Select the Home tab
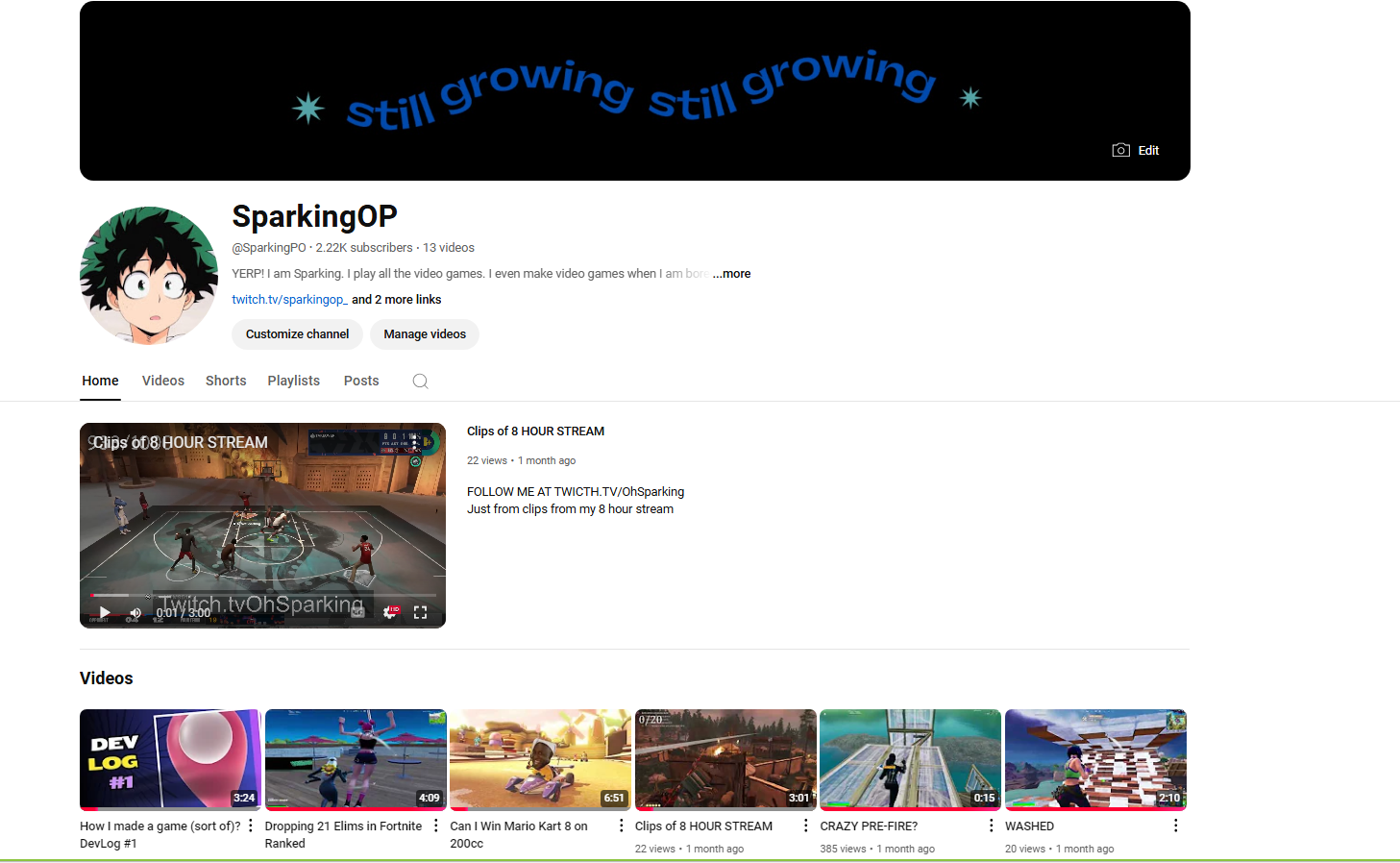 click(x=100, y=381)
